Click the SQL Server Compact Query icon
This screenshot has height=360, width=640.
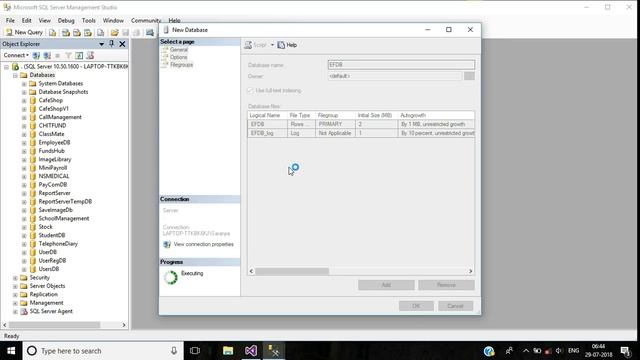[100, 32]
